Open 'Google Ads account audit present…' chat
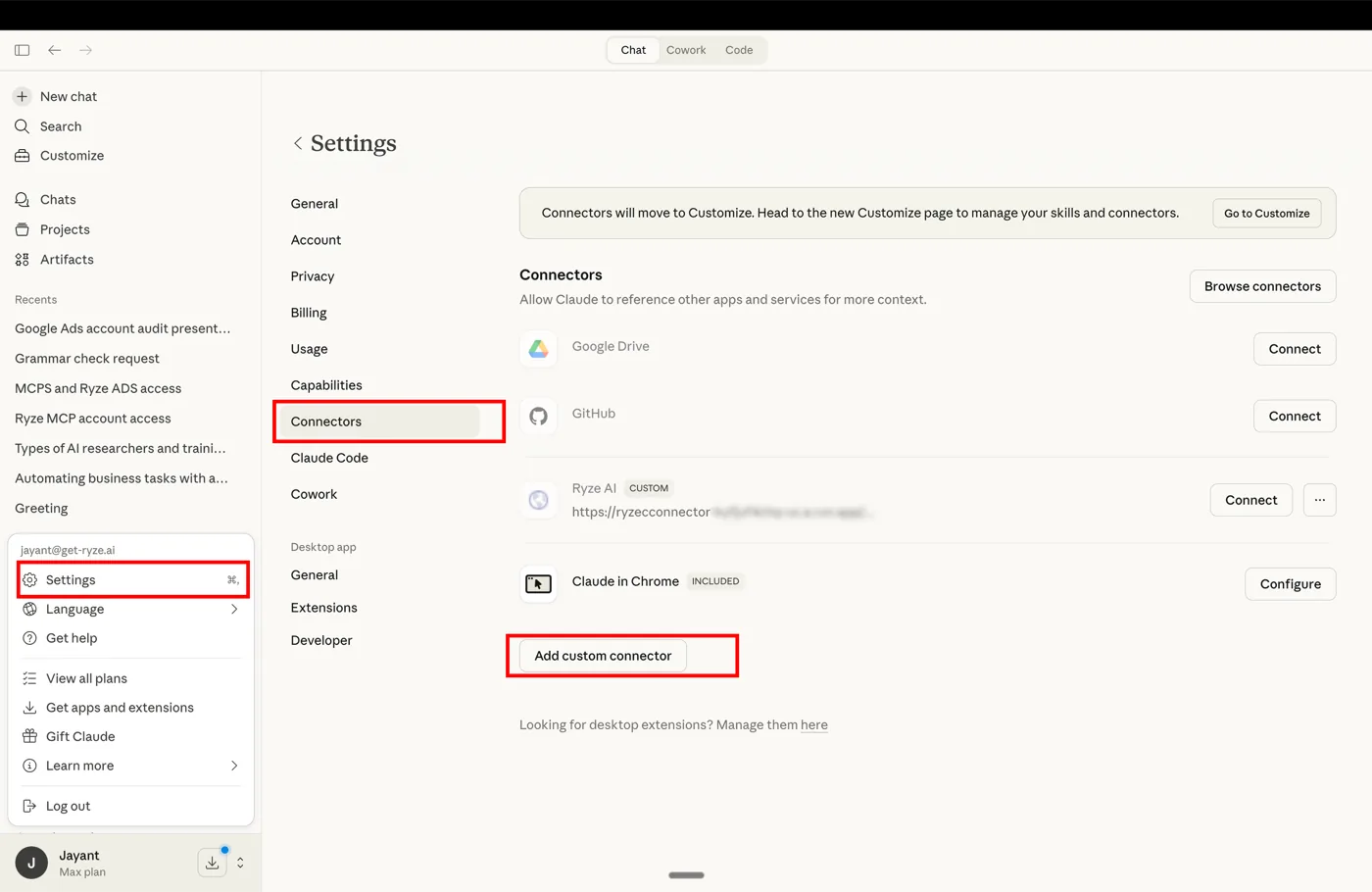The width and height of the screenshot is (1372, 892). point(122,328)
